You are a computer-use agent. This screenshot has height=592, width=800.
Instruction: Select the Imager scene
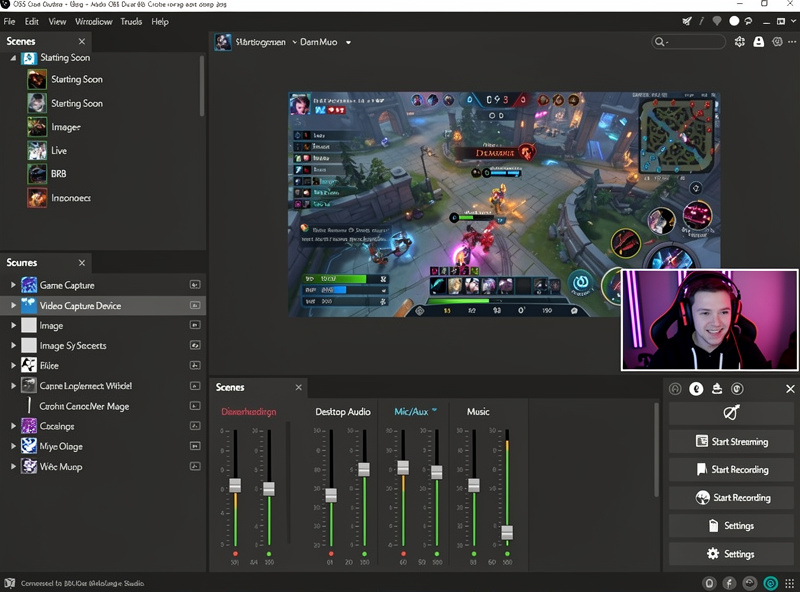[x=65, y=127]
